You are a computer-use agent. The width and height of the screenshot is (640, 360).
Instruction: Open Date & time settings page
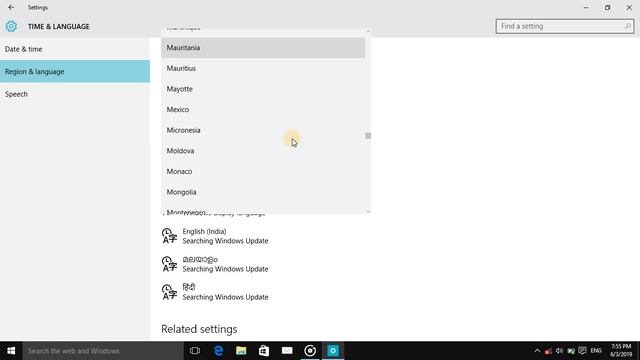[75, 49]
